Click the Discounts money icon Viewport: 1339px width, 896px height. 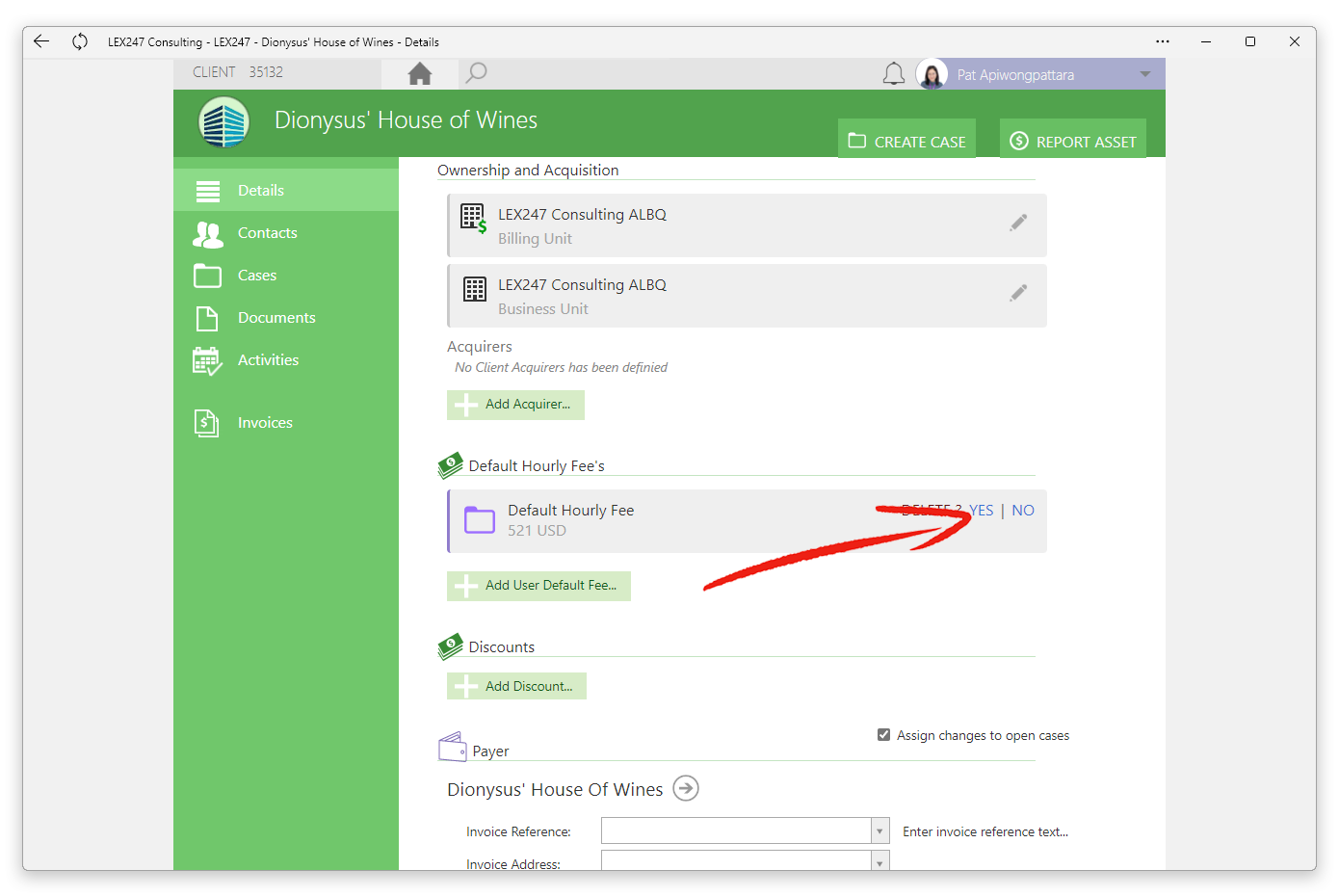(450, 646)
